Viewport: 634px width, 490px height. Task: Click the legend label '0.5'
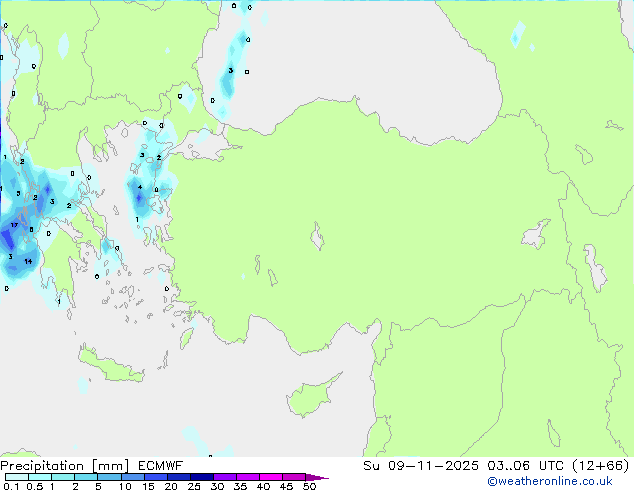point(34,486)
